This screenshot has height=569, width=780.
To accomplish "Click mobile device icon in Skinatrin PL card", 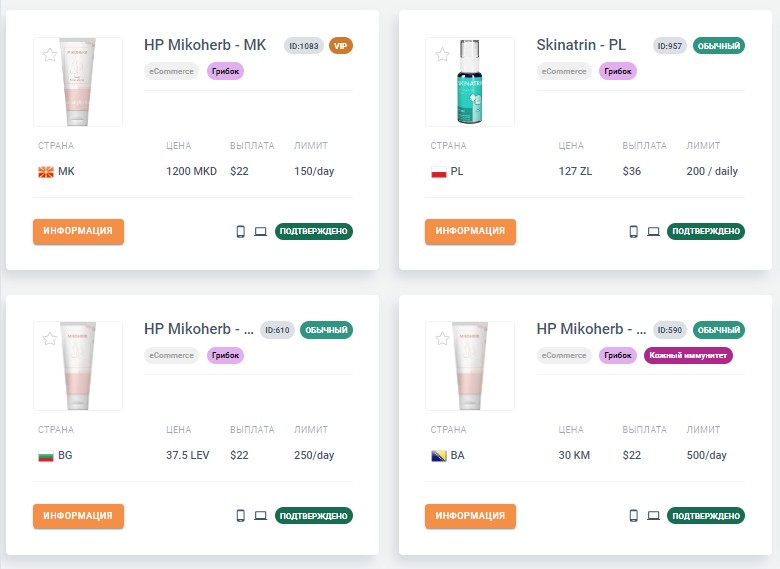I will [634, 231].
